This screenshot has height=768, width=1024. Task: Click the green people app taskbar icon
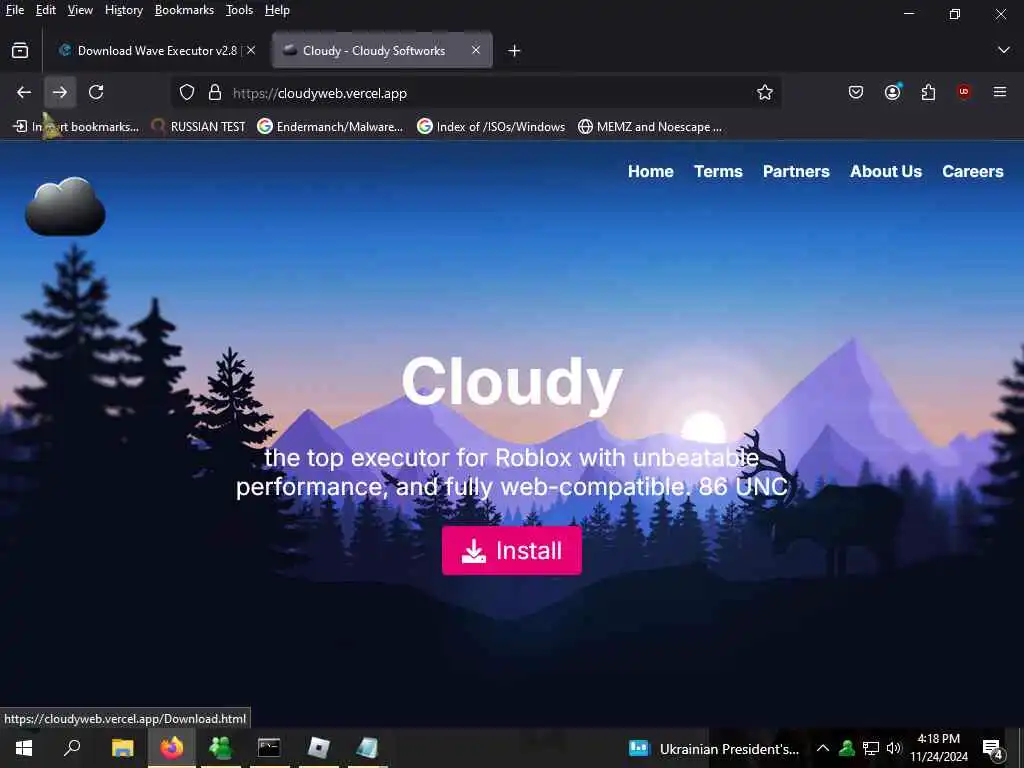pos(221,748)
